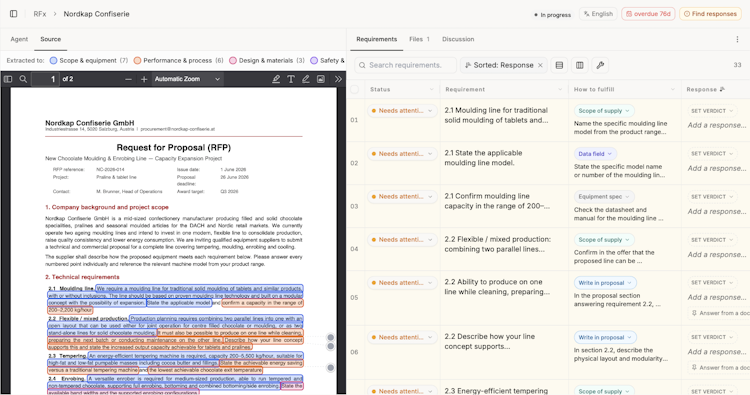Image resolution: width=750 pixels, height=395 pixels.
Task: Switch to the Files tab
Action: tap(419, 39)
